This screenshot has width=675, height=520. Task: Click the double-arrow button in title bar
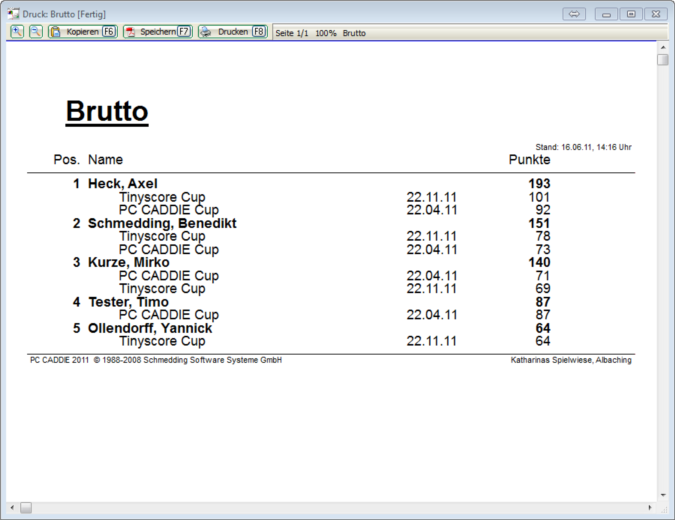click(x=574, y=14)
